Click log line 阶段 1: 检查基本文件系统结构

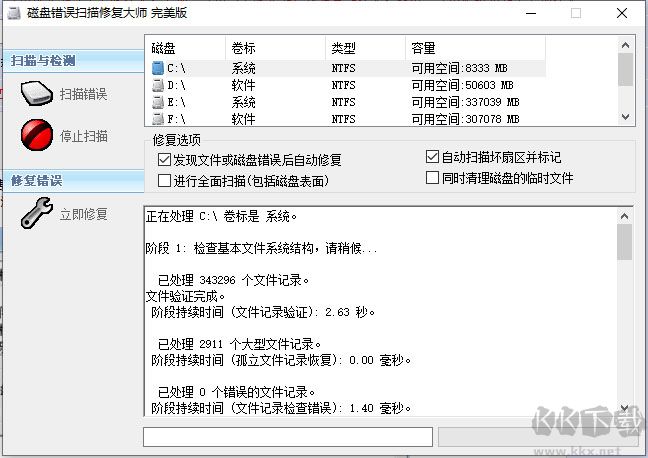pyautogui.click(x=262, y=248)
